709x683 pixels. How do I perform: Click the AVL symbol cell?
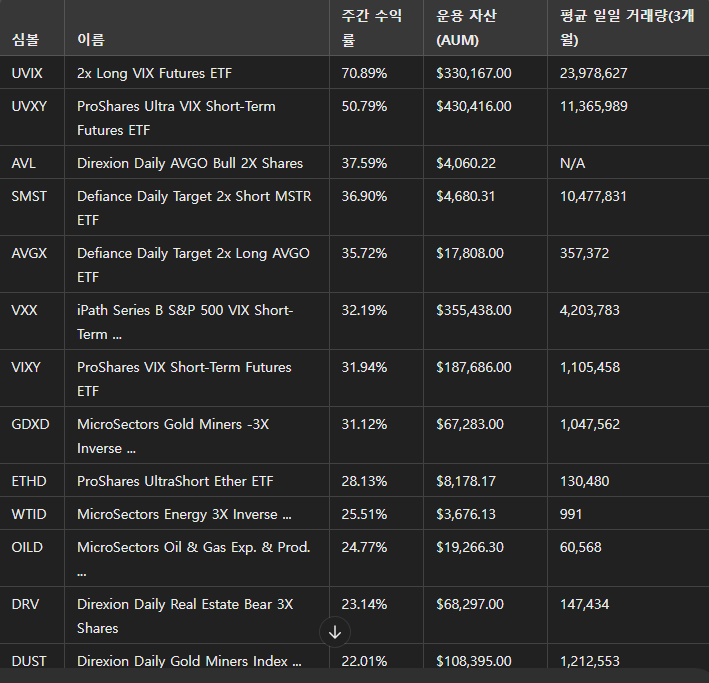coord(24,163)
